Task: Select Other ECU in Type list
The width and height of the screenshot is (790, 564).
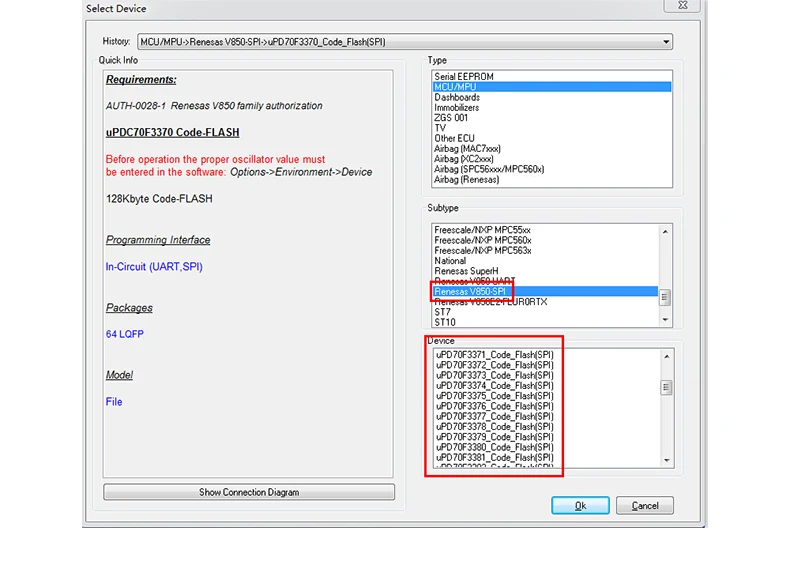Action: pyautogui.click(x=552, y=138)
